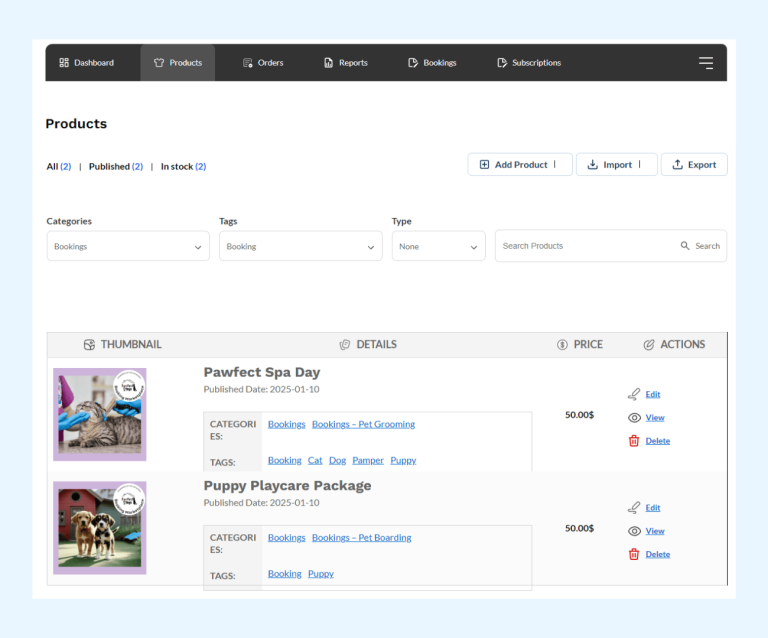Click the Dashboard grid icon
The height and width of the screenshot is (638, 768).
[x=64, y=63]
